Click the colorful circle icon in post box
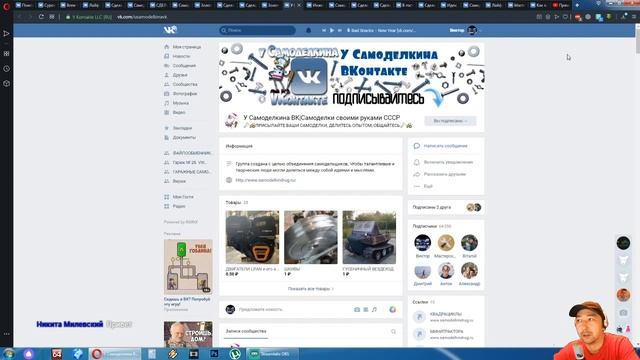 pyautogui.click(x=393, y=309)
